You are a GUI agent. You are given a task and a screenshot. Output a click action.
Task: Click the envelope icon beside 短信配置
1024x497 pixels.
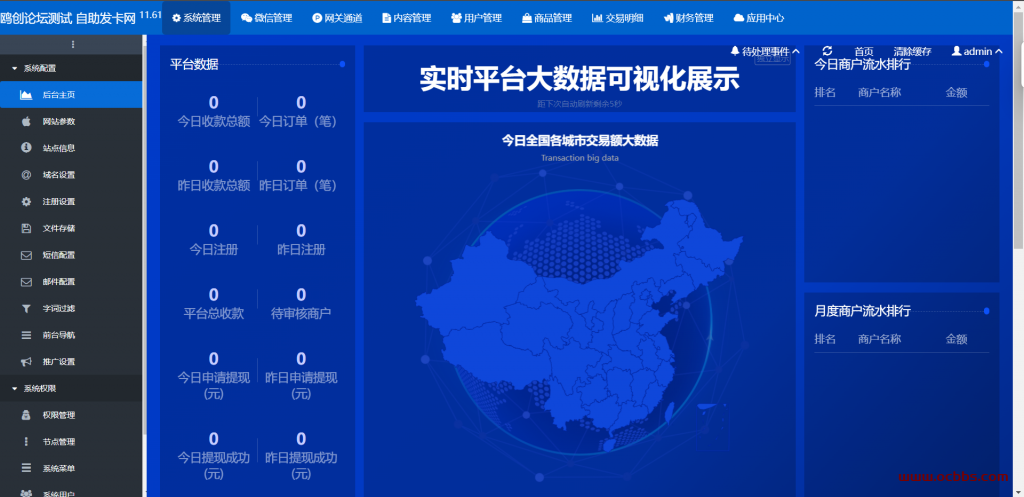tap(26, 255)
